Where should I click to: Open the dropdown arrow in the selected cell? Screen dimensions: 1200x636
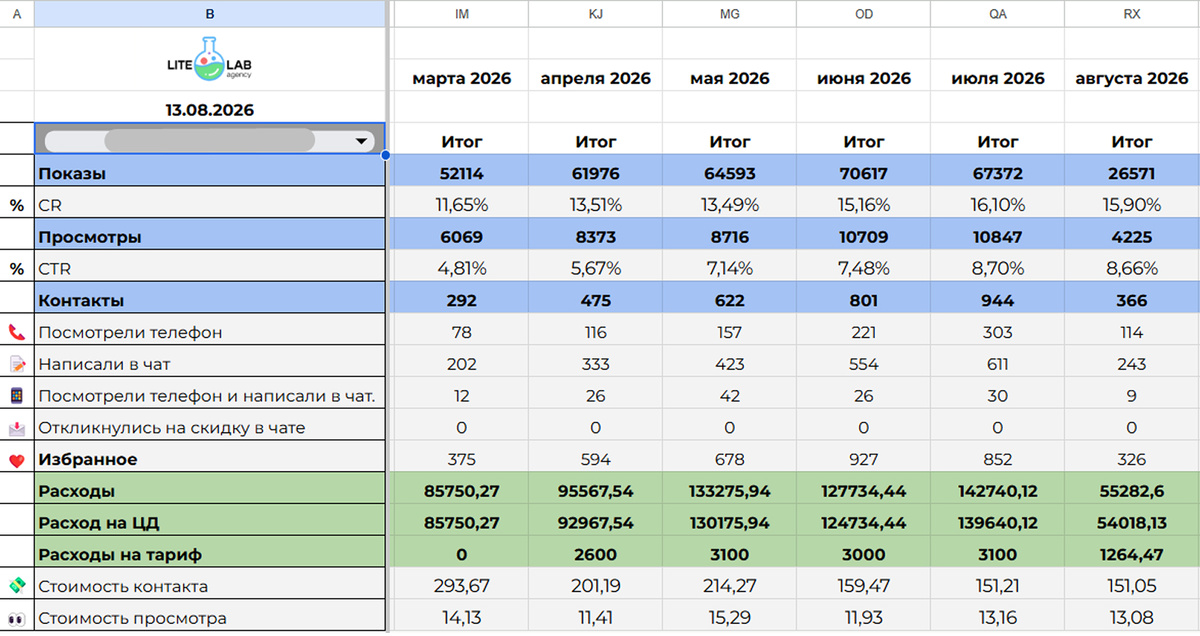[x=361, y=141]
